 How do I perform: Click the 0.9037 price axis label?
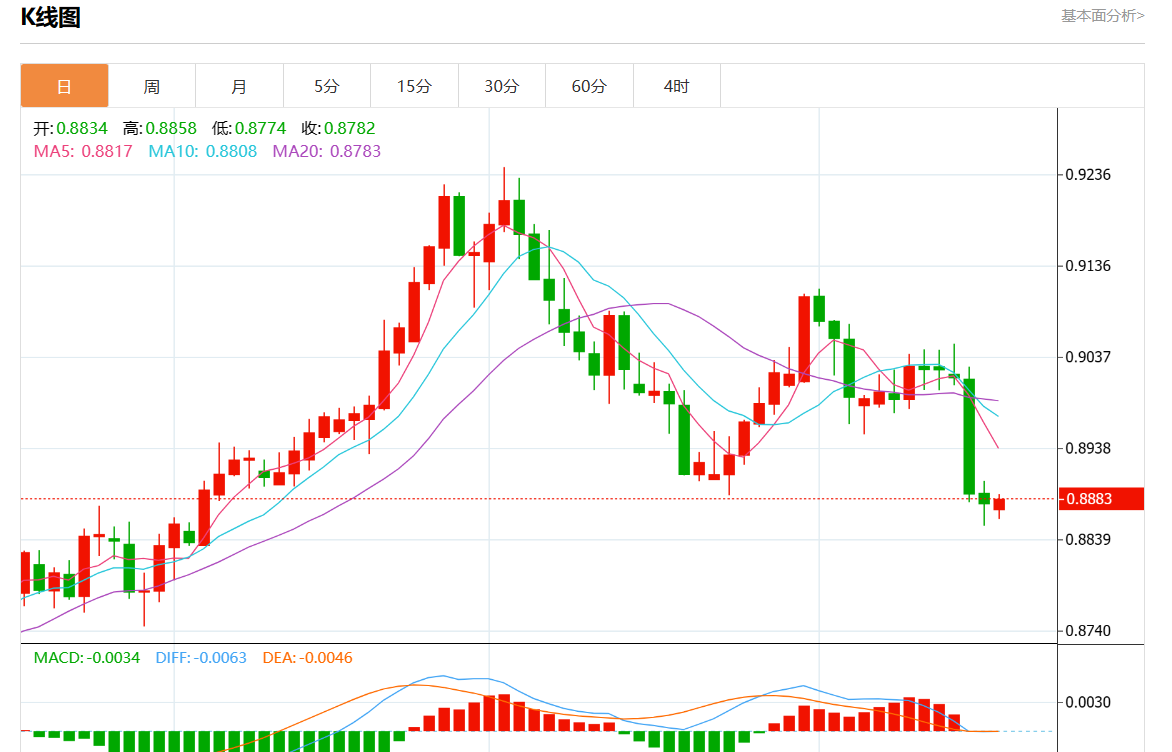pyautogui.click(x=1088, y=357)
